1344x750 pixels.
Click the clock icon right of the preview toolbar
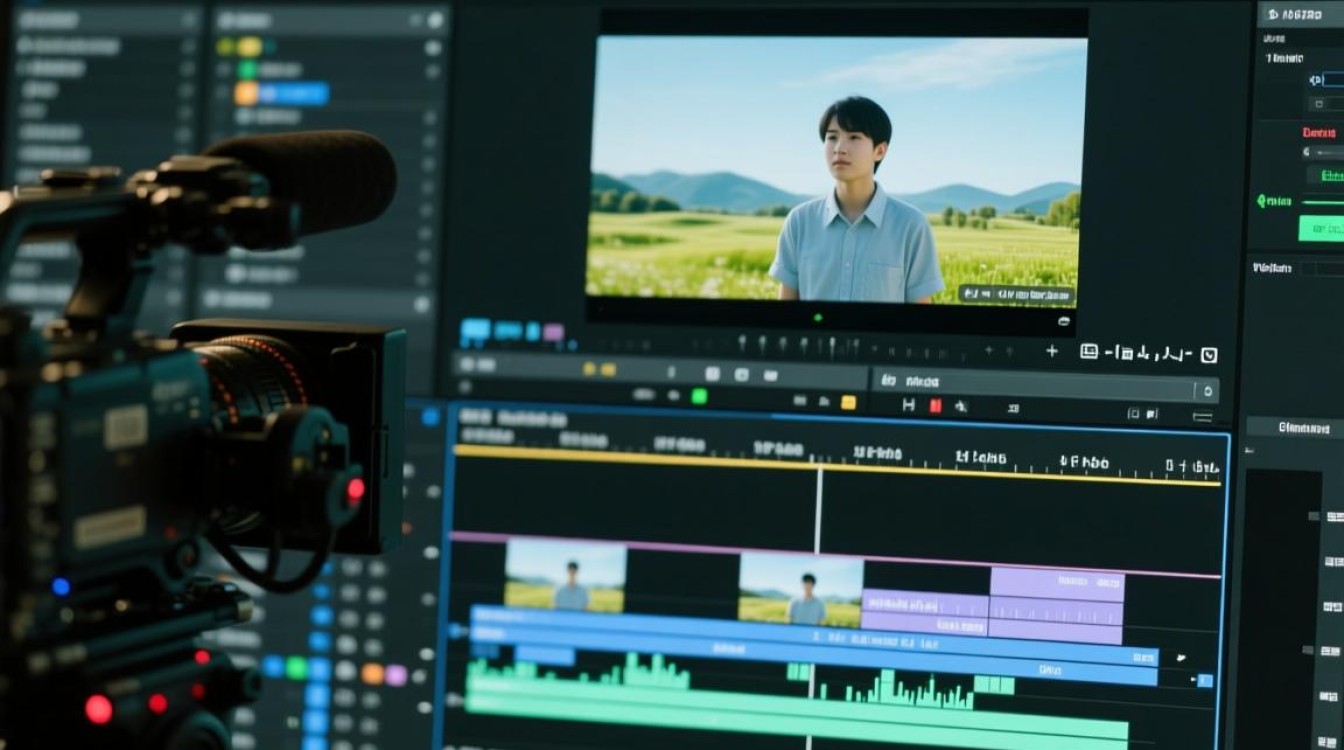1208,354
